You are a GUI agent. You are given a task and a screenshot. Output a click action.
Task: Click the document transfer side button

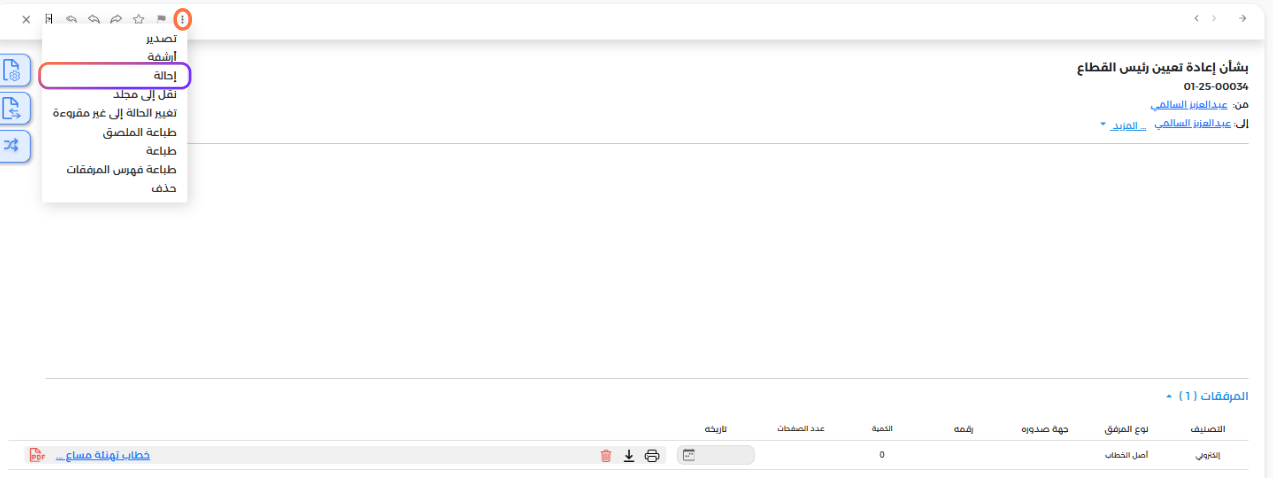coord(12,108)
